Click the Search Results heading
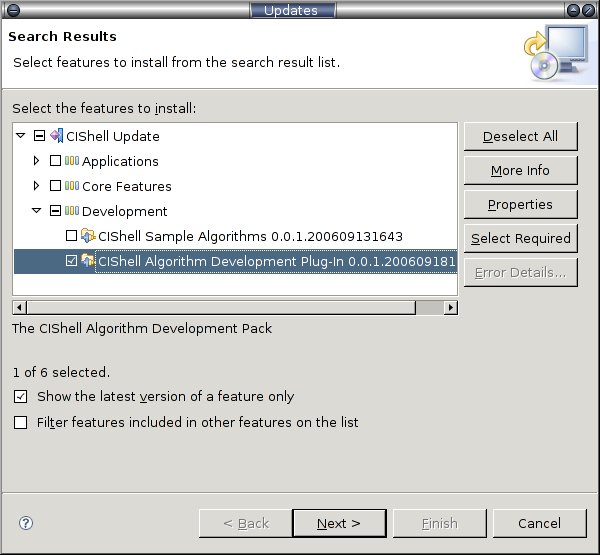 click(62, 36)
